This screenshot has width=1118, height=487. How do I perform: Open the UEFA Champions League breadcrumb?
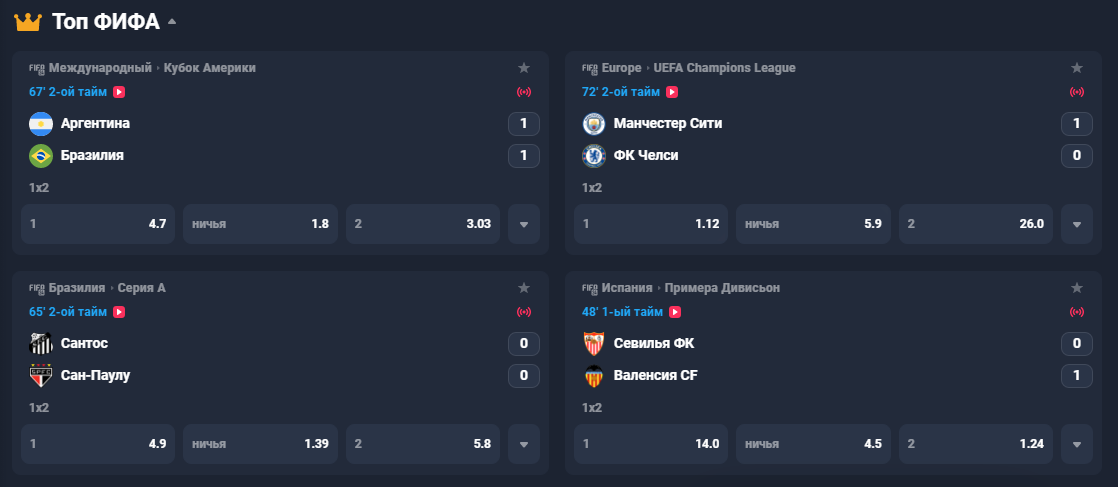[724, 68]
